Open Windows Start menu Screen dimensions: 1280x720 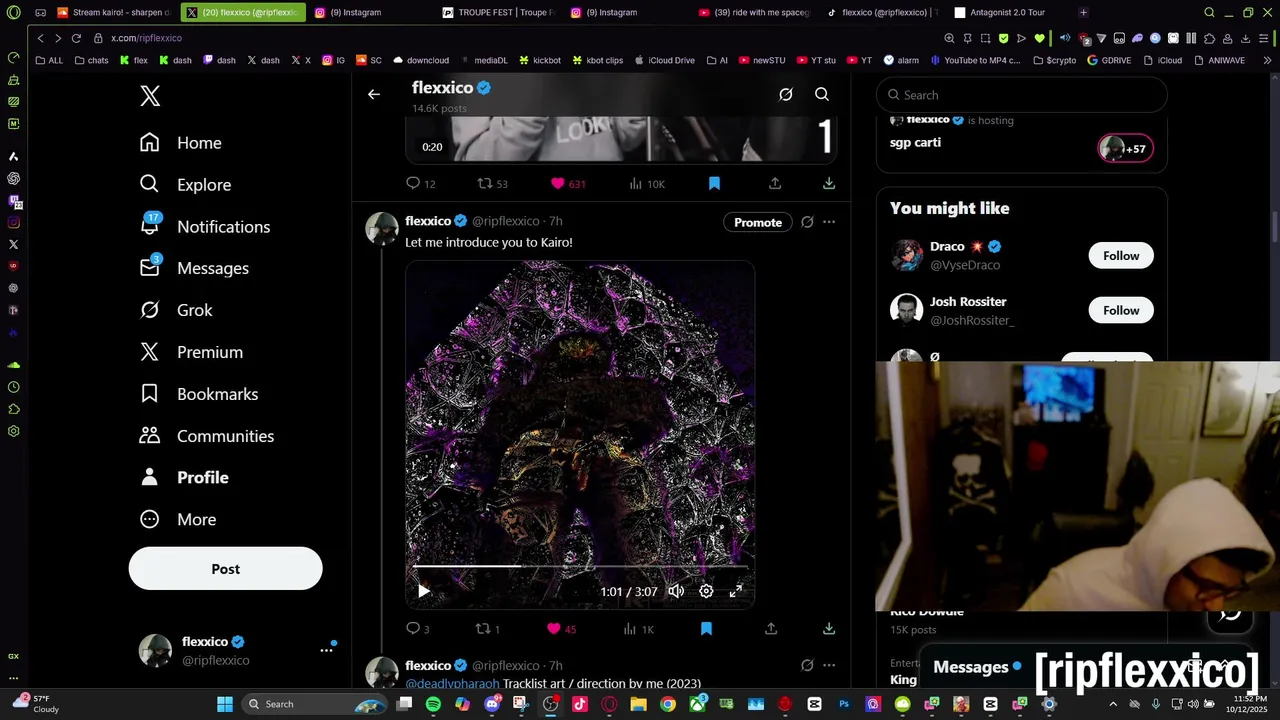(225, 704)
